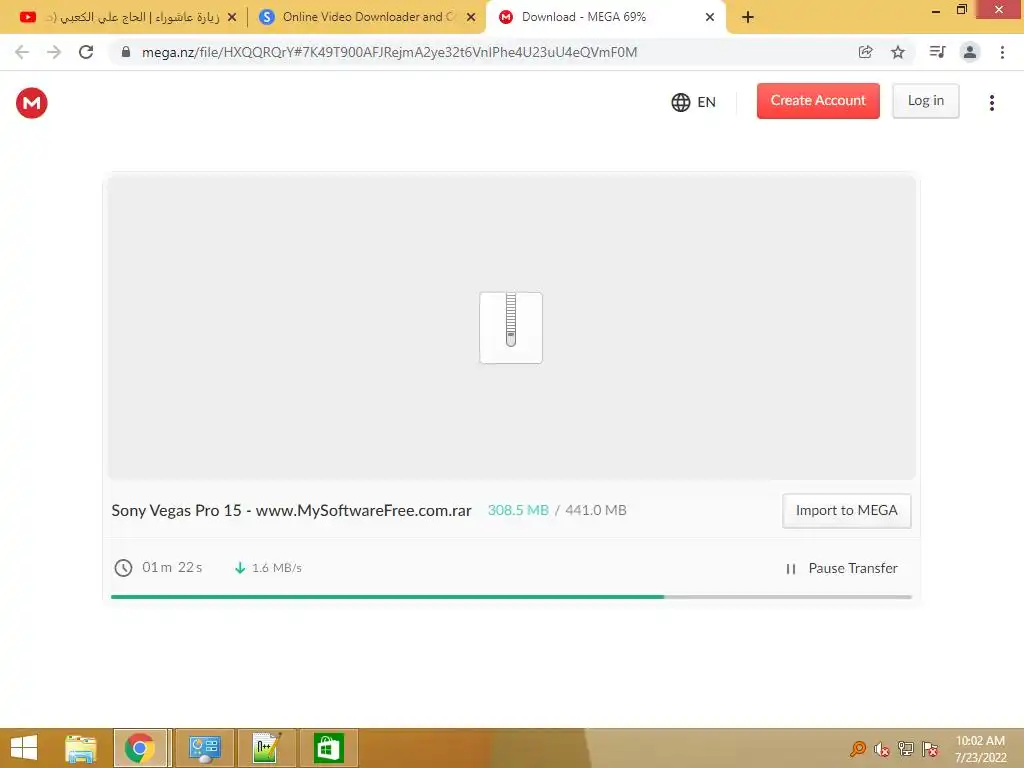Click the site lock security icon

pos(126,52)
